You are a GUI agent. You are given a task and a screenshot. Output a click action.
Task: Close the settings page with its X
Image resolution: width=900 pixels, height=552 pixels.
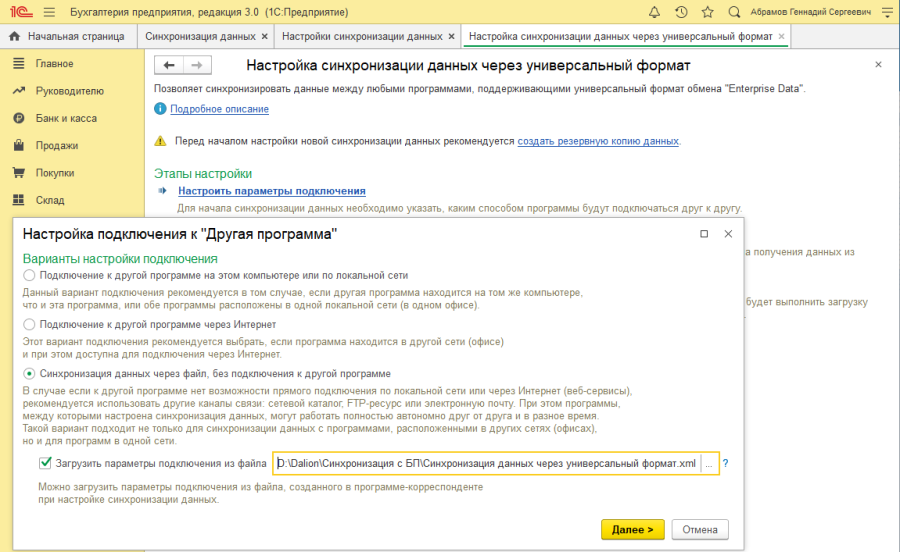(x=878, y=65)
